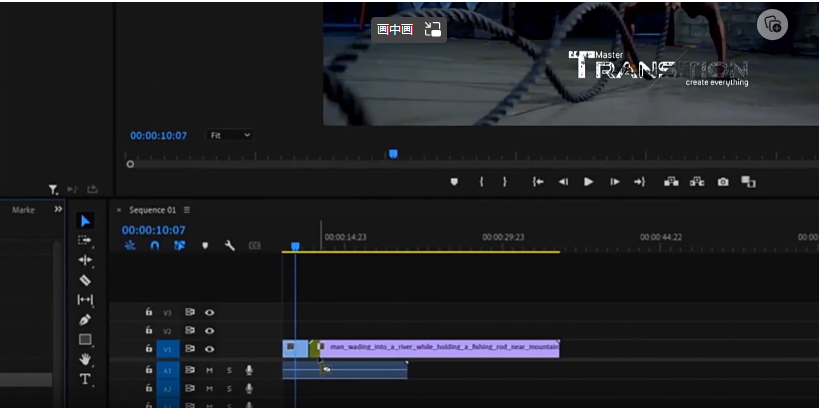Select the Pen tool
The image size is (820, 408).
click(x=85, y=320)
